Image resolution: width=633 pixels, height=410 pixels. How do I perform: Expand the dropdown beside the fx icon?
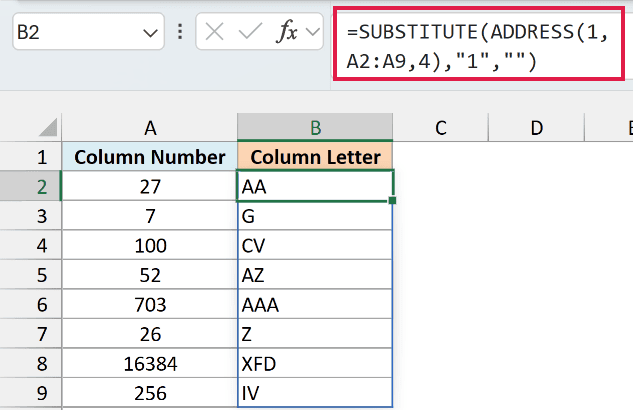pyautogui.click(x=313, y=31)
